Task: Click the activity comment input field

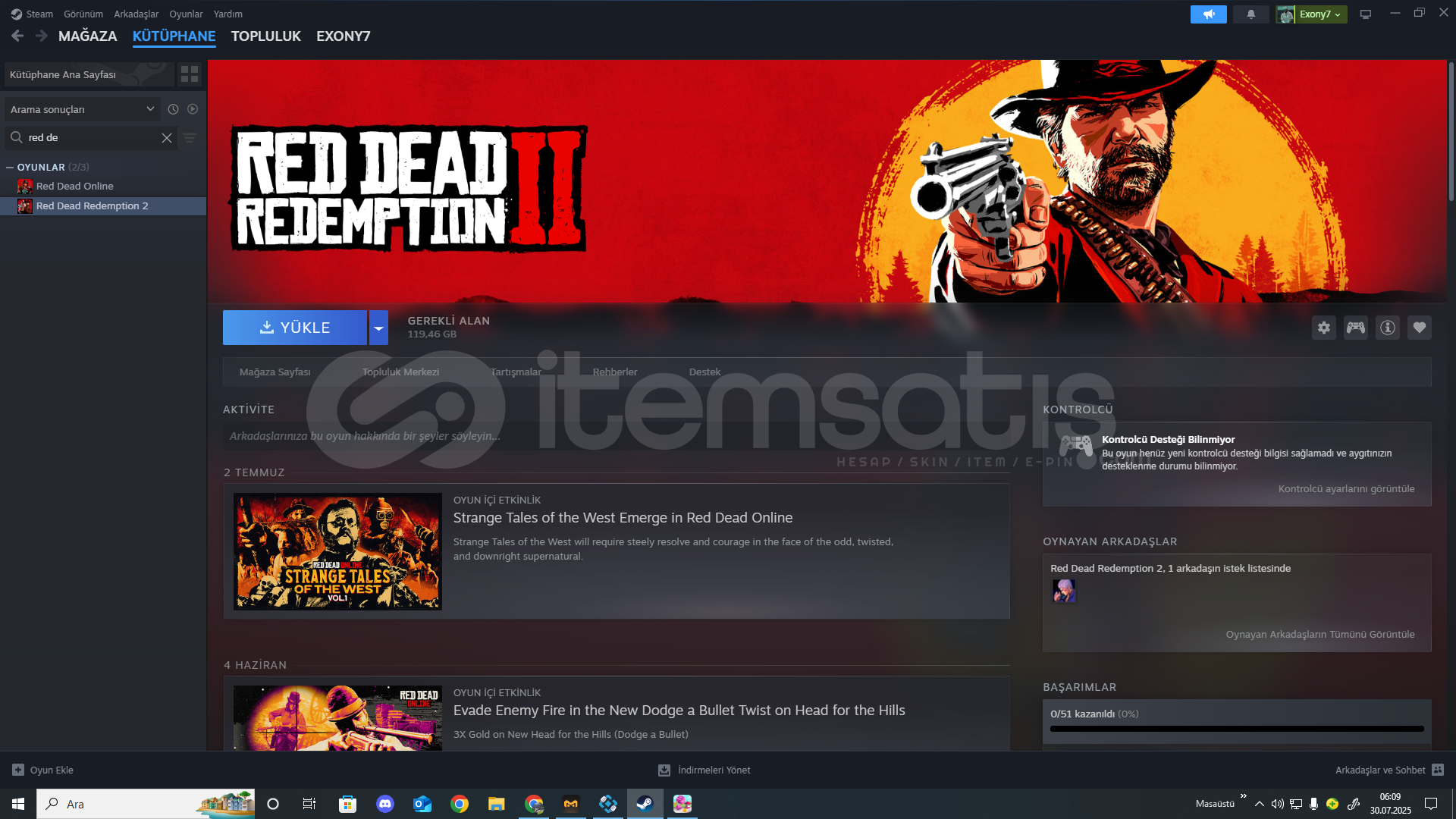Action: pos(616,436)
